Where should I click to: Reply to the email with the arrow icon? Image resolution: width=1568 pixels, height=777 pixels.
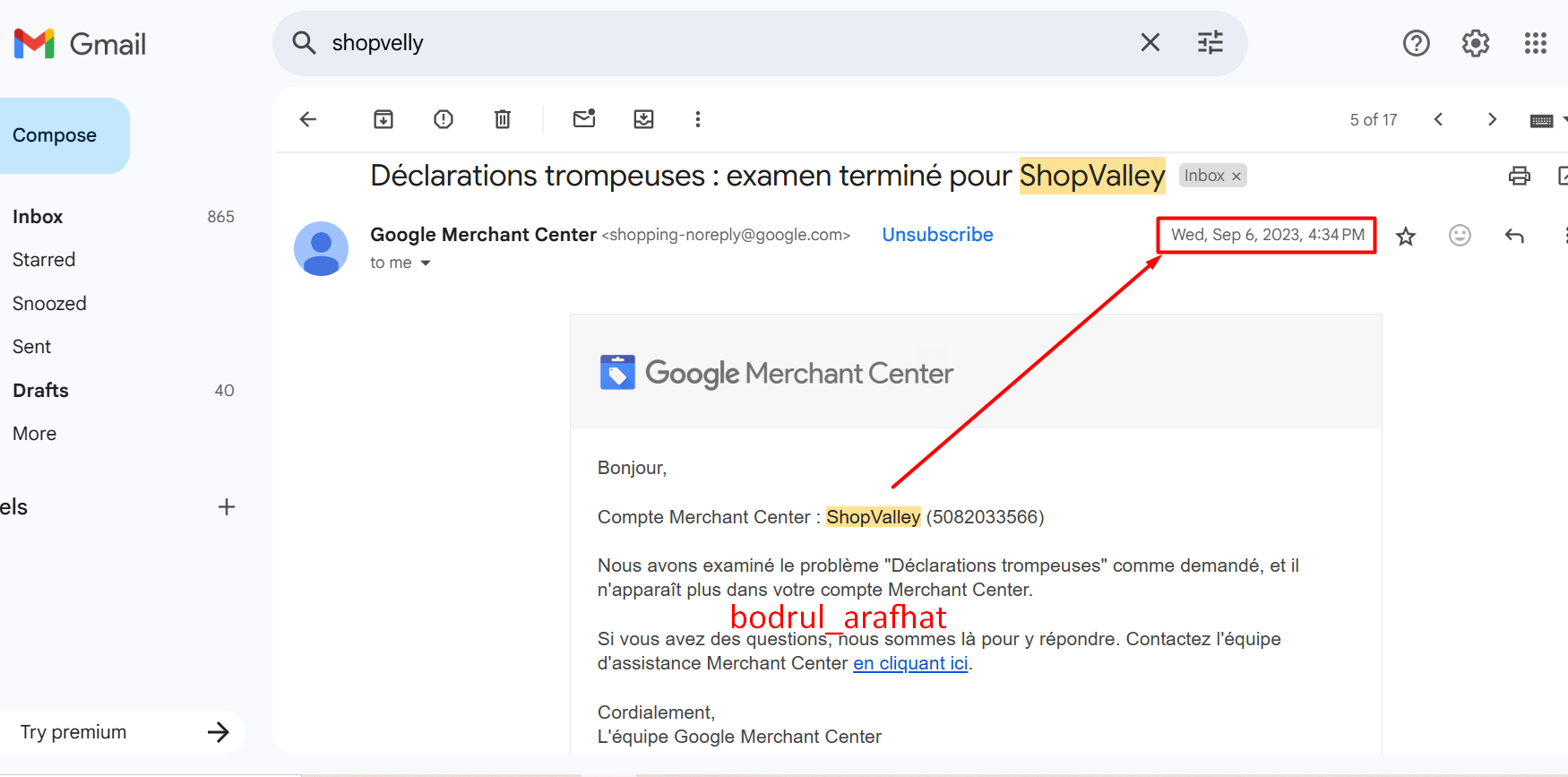tap(1514, 236)
